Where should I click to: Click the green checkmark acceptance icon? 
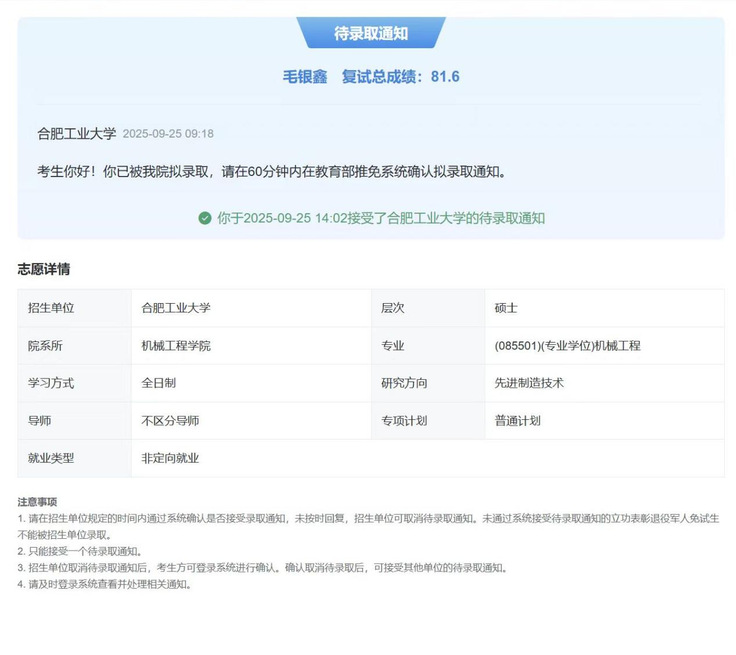pos(205,218)
